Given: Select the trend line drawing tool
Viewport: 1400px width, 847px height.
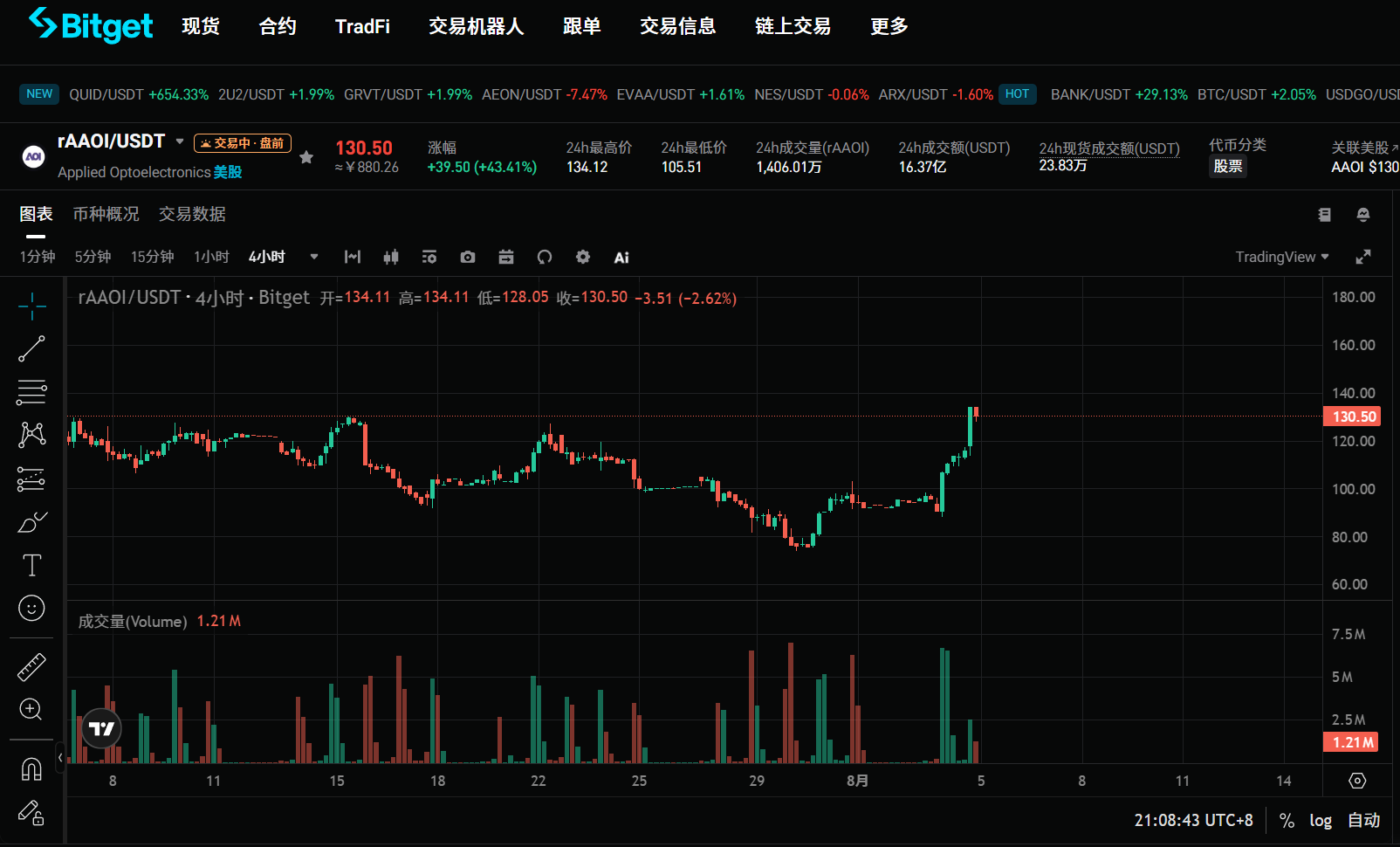Looking at the screenshot, I should (x=31, y=348).
